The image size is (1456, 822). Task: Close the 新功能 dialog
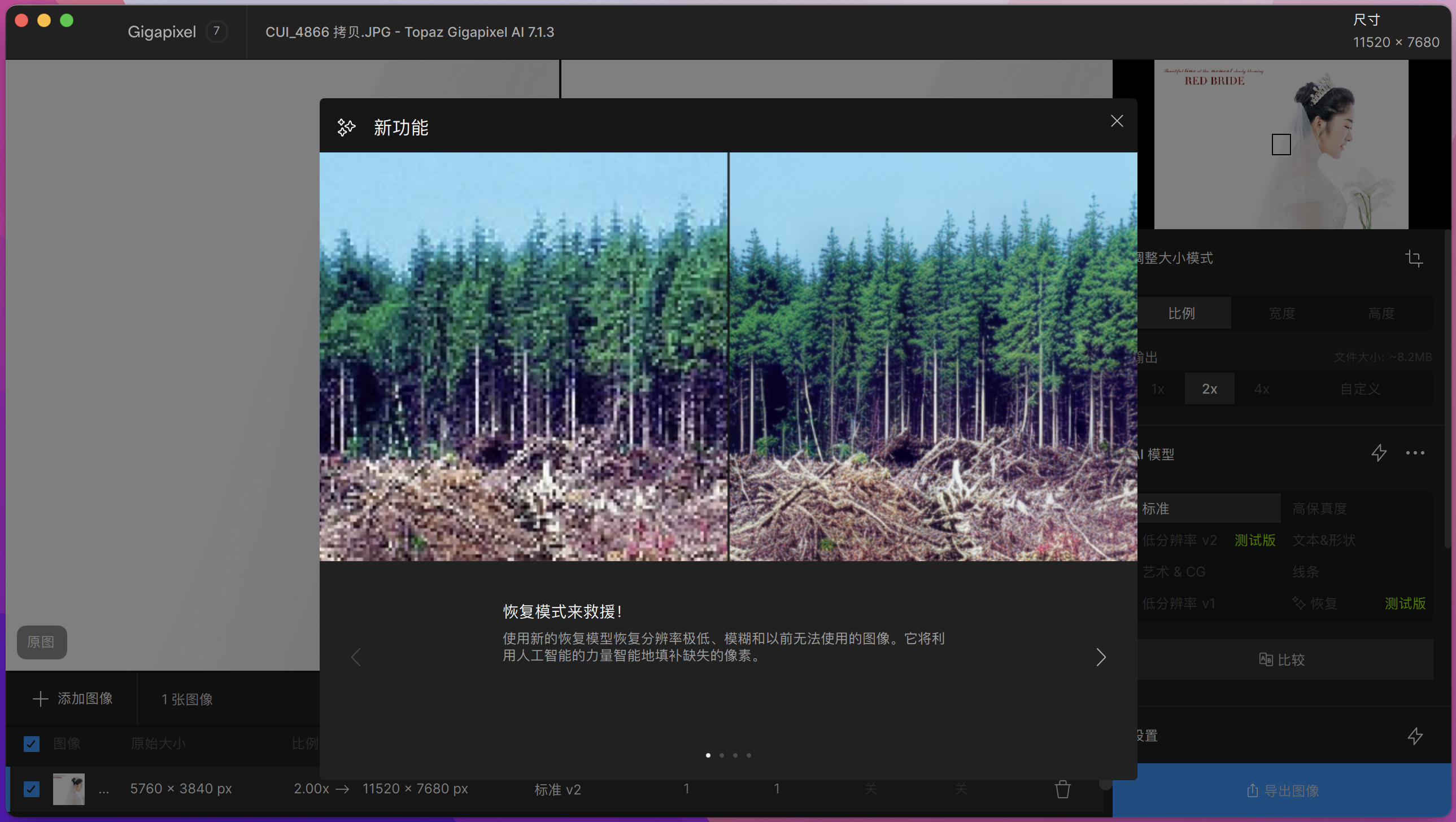[1117, 121]
